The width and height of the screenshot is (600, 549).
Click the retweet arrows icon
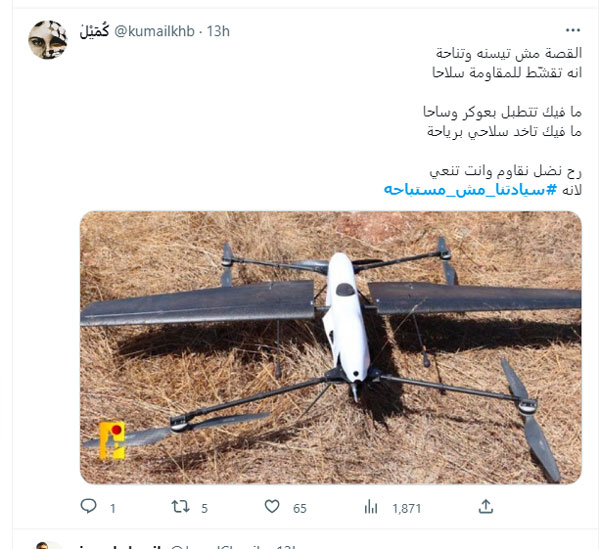(180, 507)
